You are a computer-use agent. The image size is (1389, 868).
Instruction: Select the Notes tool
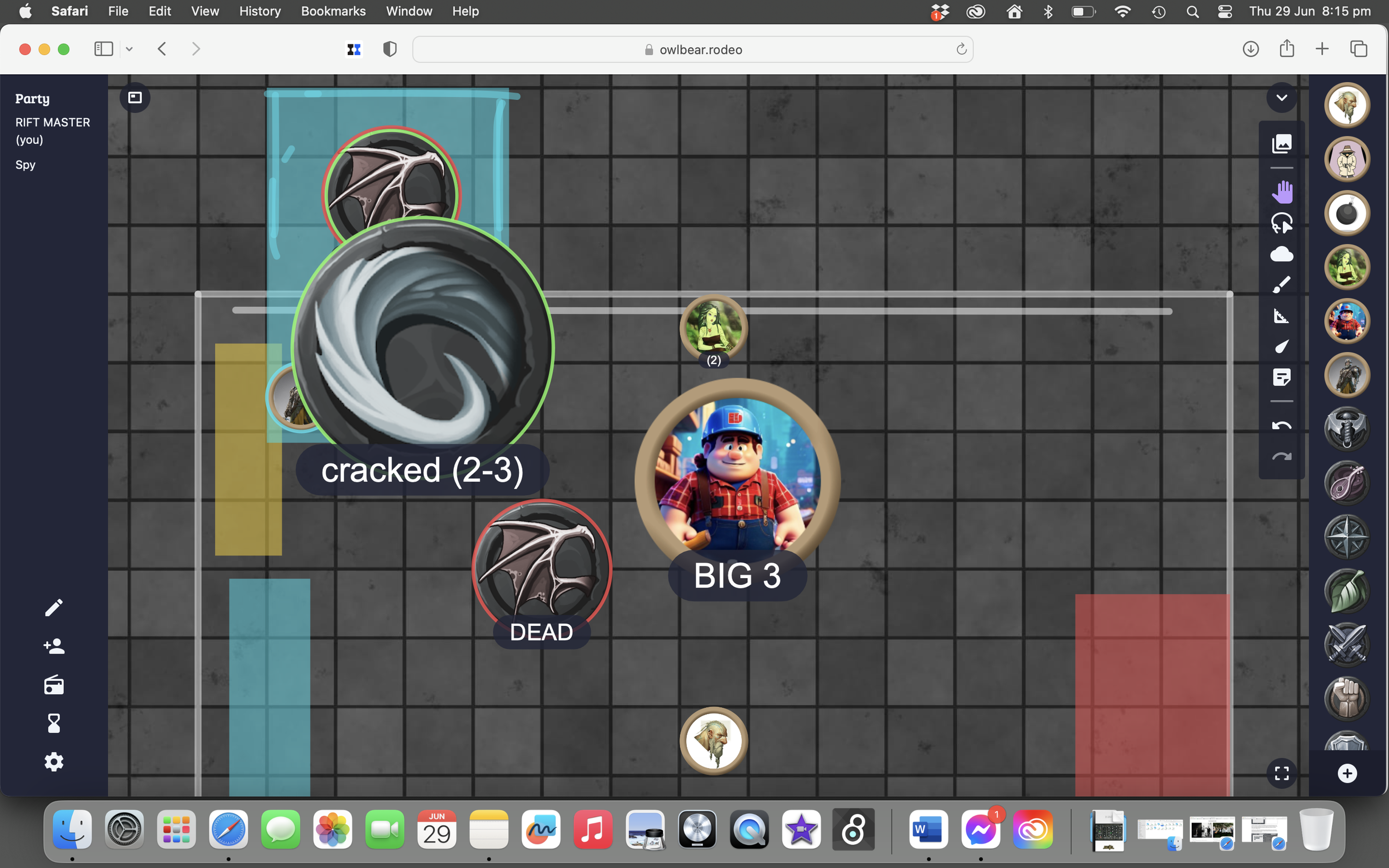click(x=1281, y=377)
